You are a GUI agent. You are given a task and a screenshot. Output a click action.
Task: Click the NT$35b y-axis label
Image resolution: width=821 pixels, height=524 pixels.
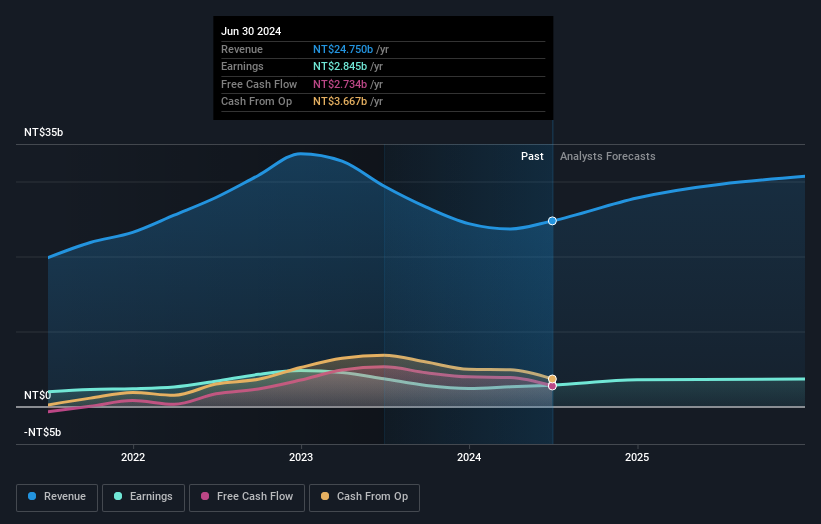[x=43, y=132]
